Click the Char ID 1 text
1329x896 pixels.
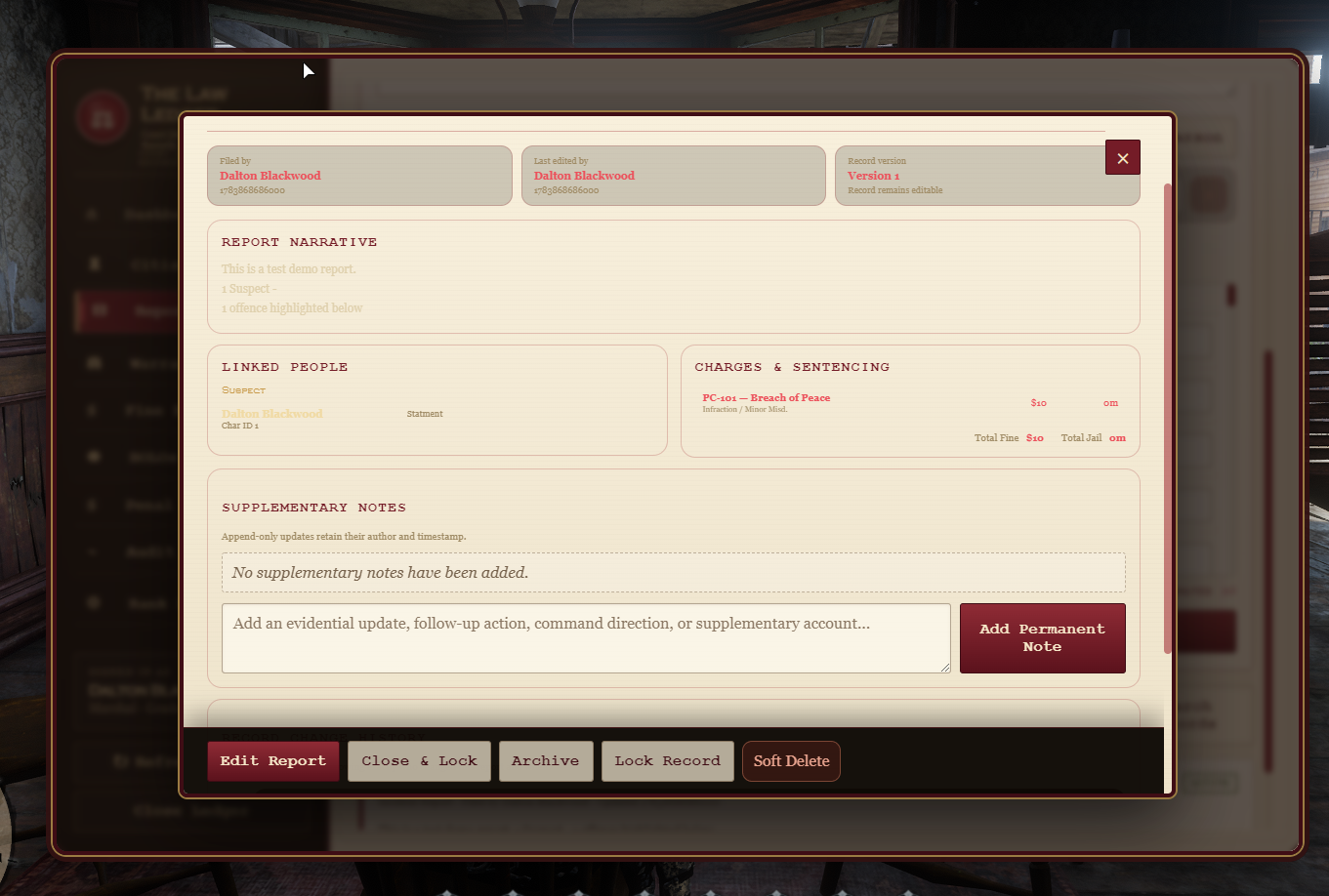pyautogui.click(x=240, y=426)
